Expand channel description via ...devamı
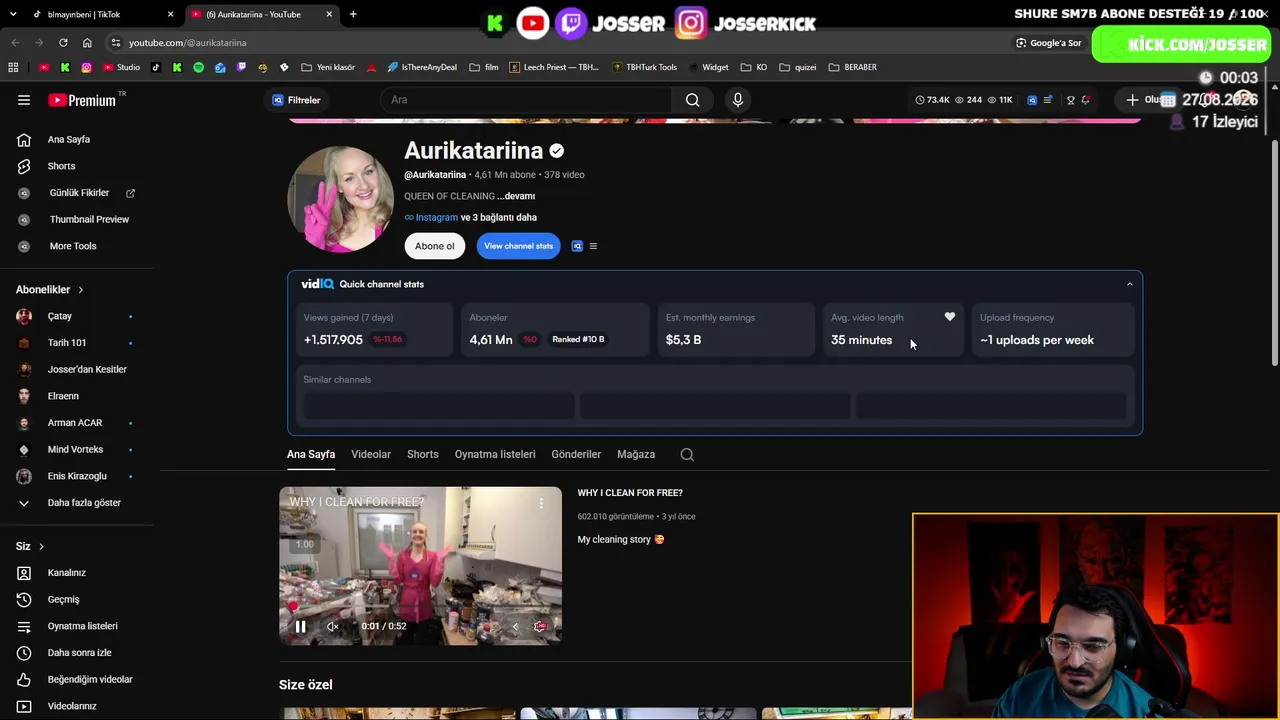The height and width of the screenshot is (720, 1280). [x=516, y=196]
